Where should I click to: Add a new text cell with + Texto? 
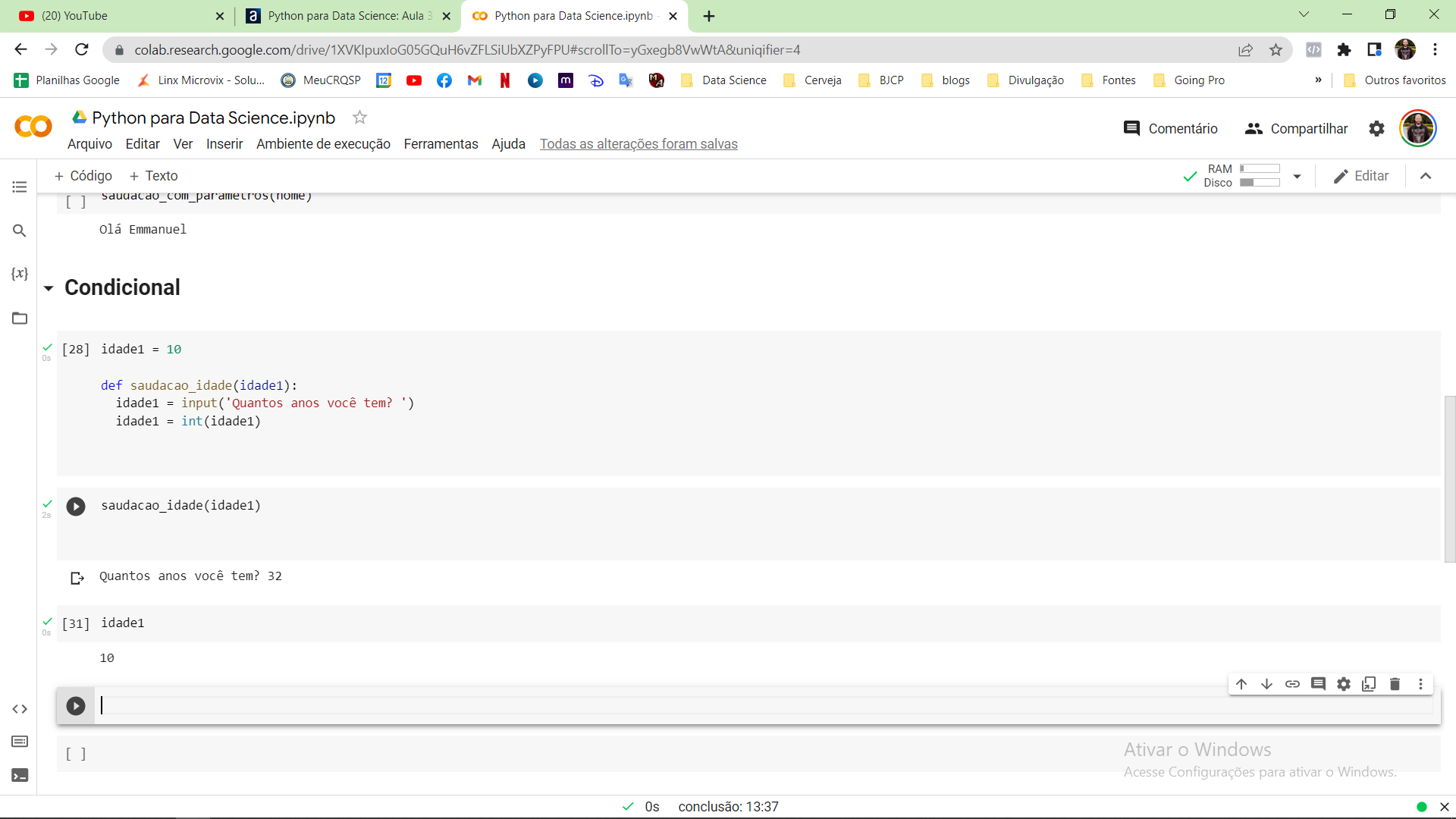153,176
